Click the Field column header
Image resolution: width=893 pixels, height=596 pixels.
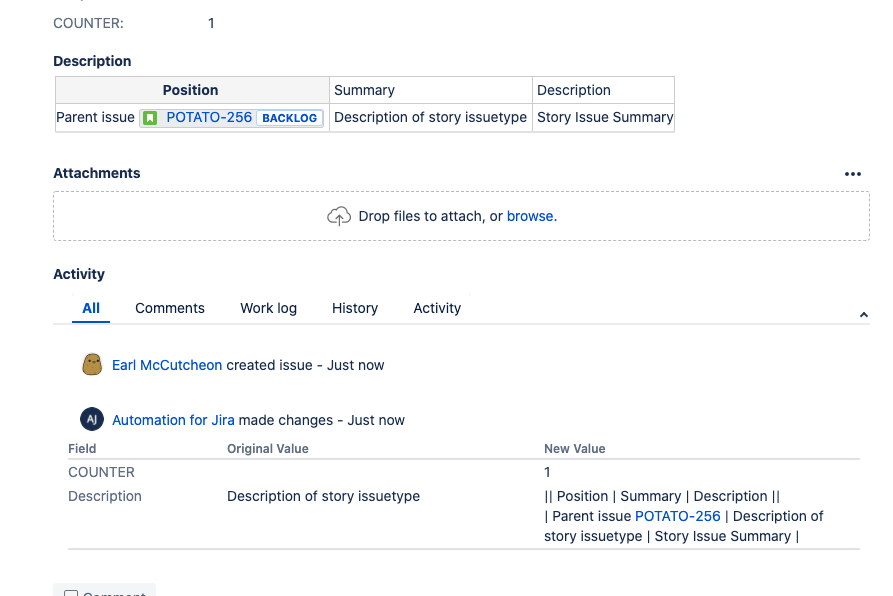pos(82,449)
